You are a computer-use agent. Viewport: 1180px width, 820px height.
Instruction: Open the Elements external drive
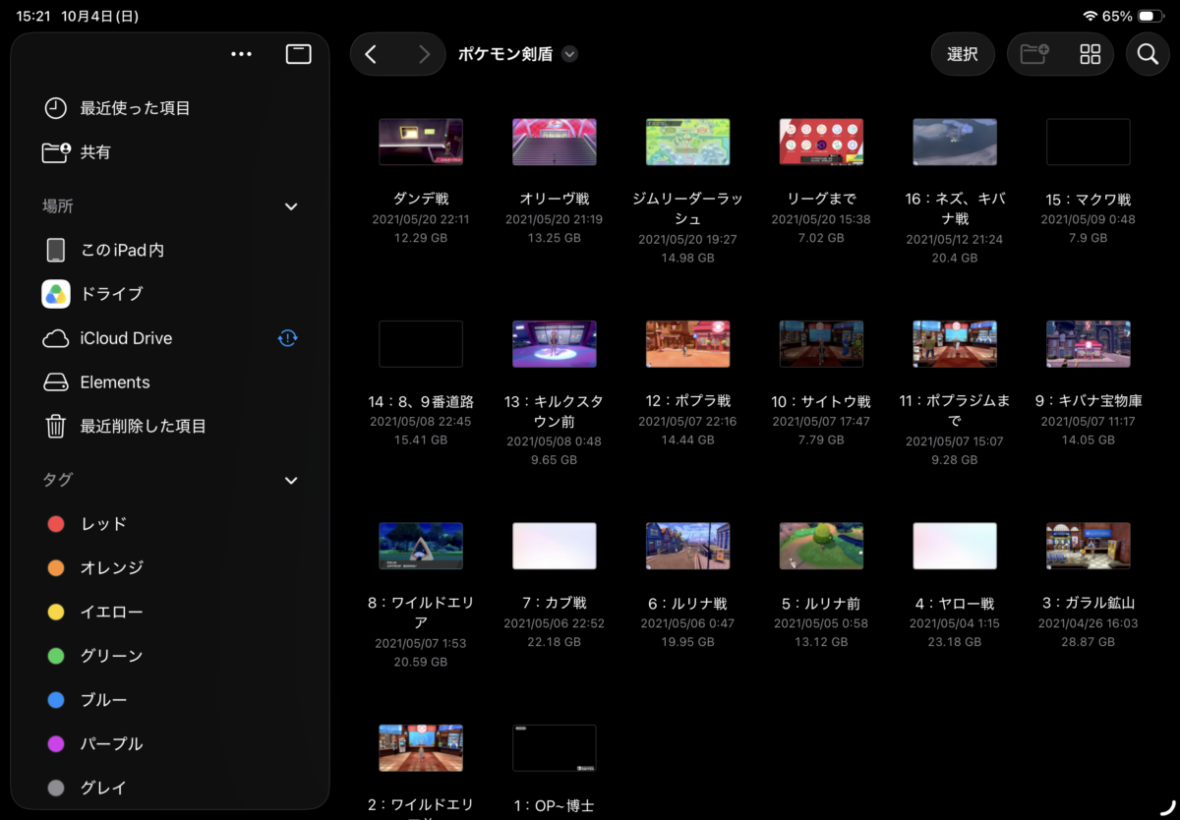(170, 382)
